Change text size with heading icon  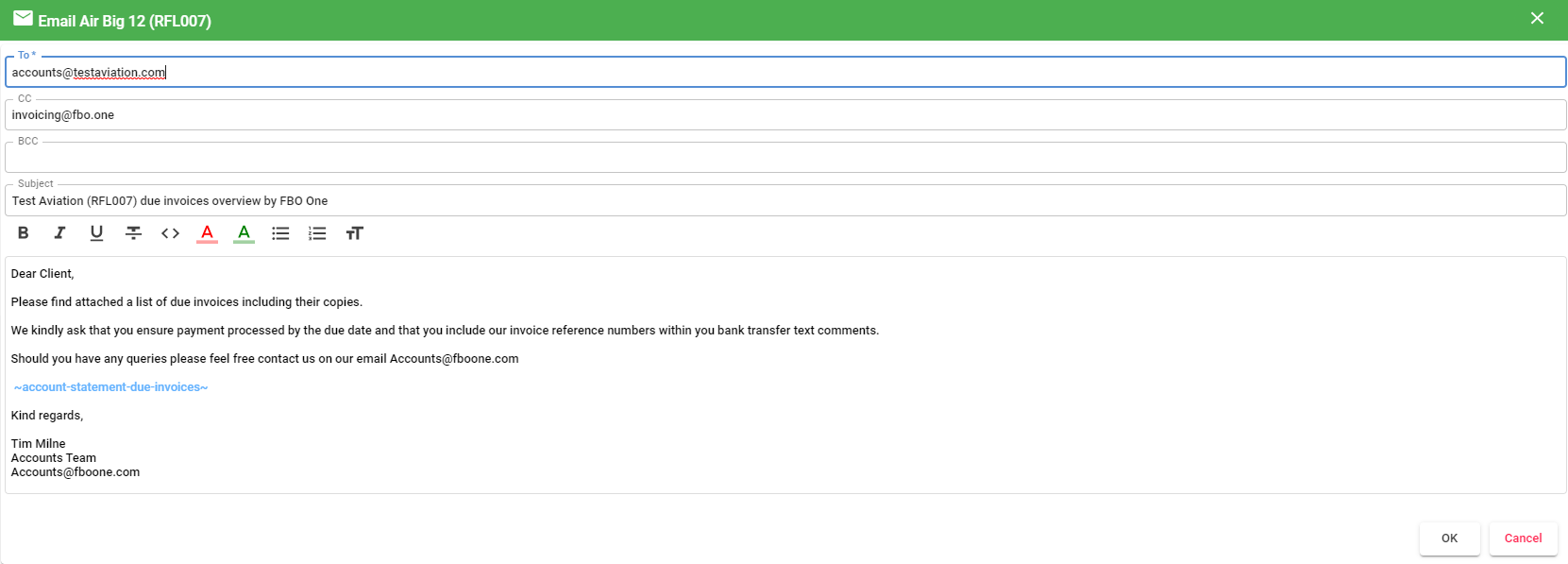354,233
